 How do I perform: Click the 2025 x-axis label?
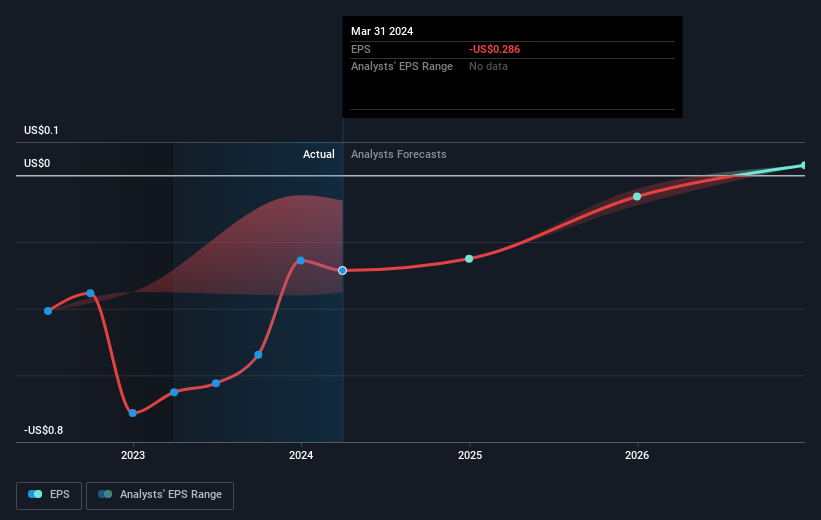(x=470, y=455)
